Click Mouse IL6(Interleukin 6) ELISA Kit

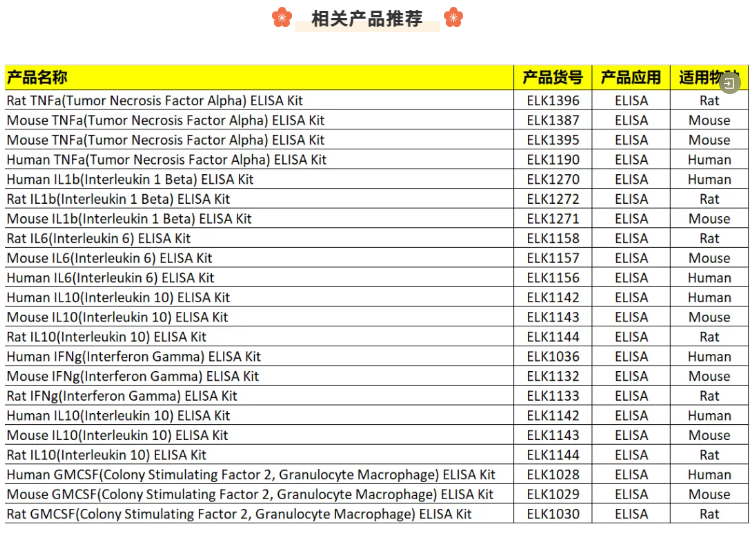tap(110, 258)
